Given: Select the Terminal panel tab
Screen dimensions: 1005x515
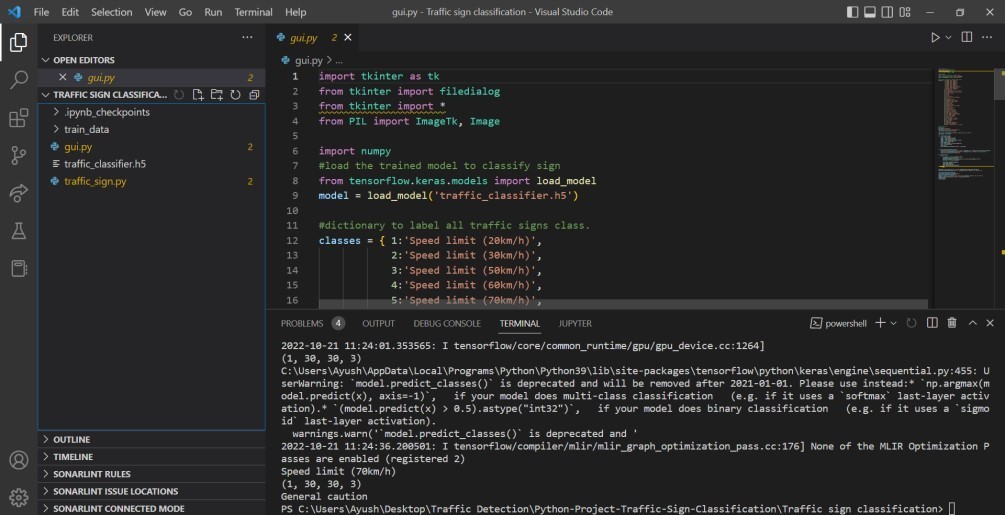Looking at the screenshot, I should pos(520,323).
